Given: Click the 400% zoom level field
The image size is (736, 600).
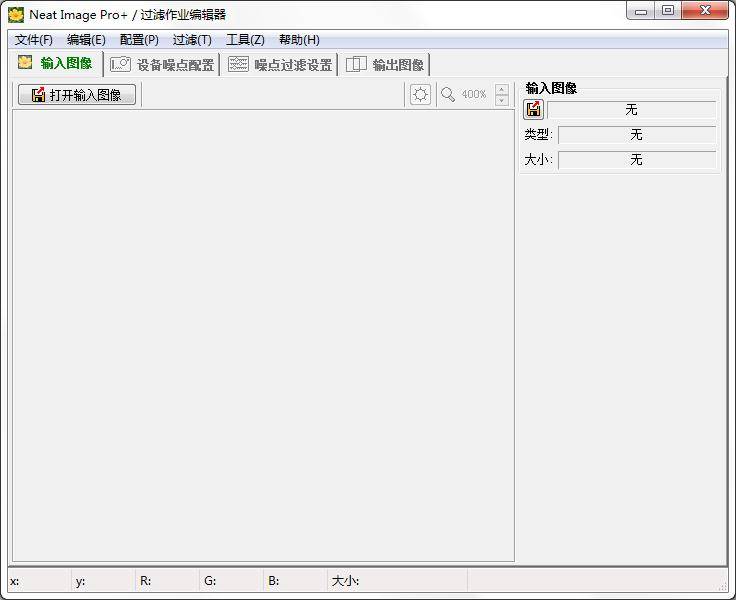Looking at the screenshot, I should pos(474,94).
